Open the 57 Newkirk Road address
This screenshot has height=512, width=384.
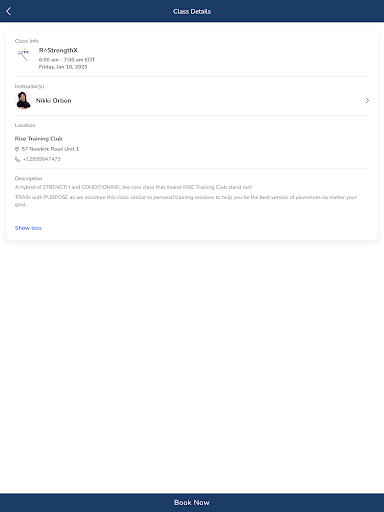click(50, 149)
